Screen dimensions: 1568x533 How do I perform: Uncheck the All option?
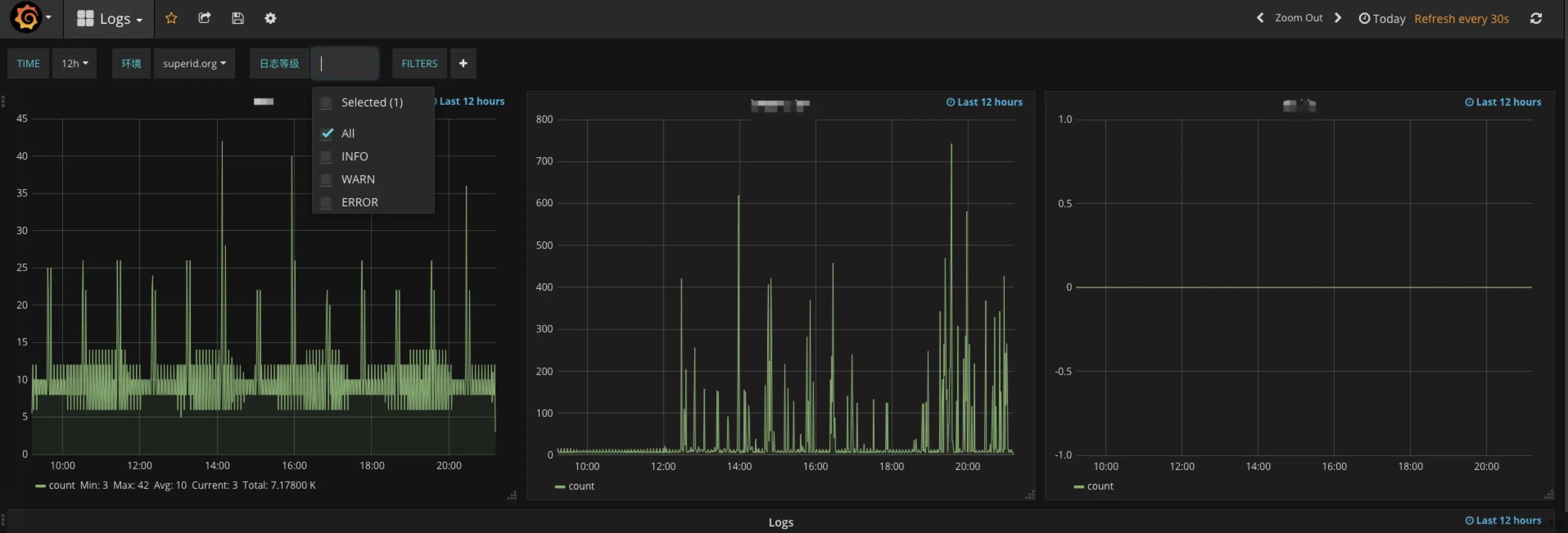(327, 133)
